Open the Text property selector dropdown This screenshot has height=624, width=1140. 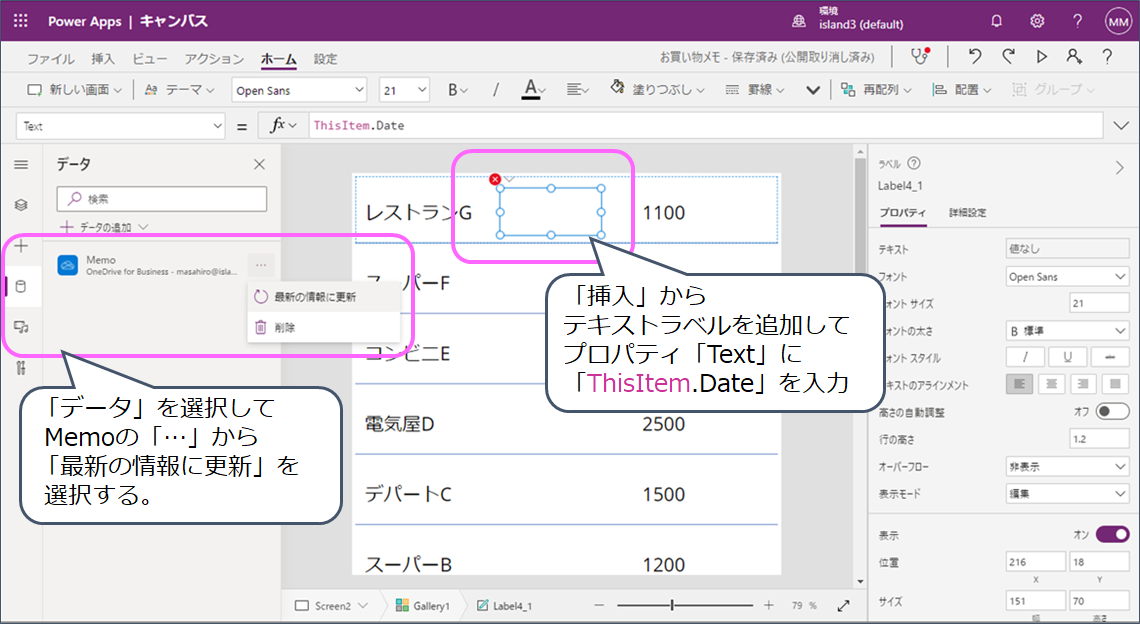click(120, 126)
